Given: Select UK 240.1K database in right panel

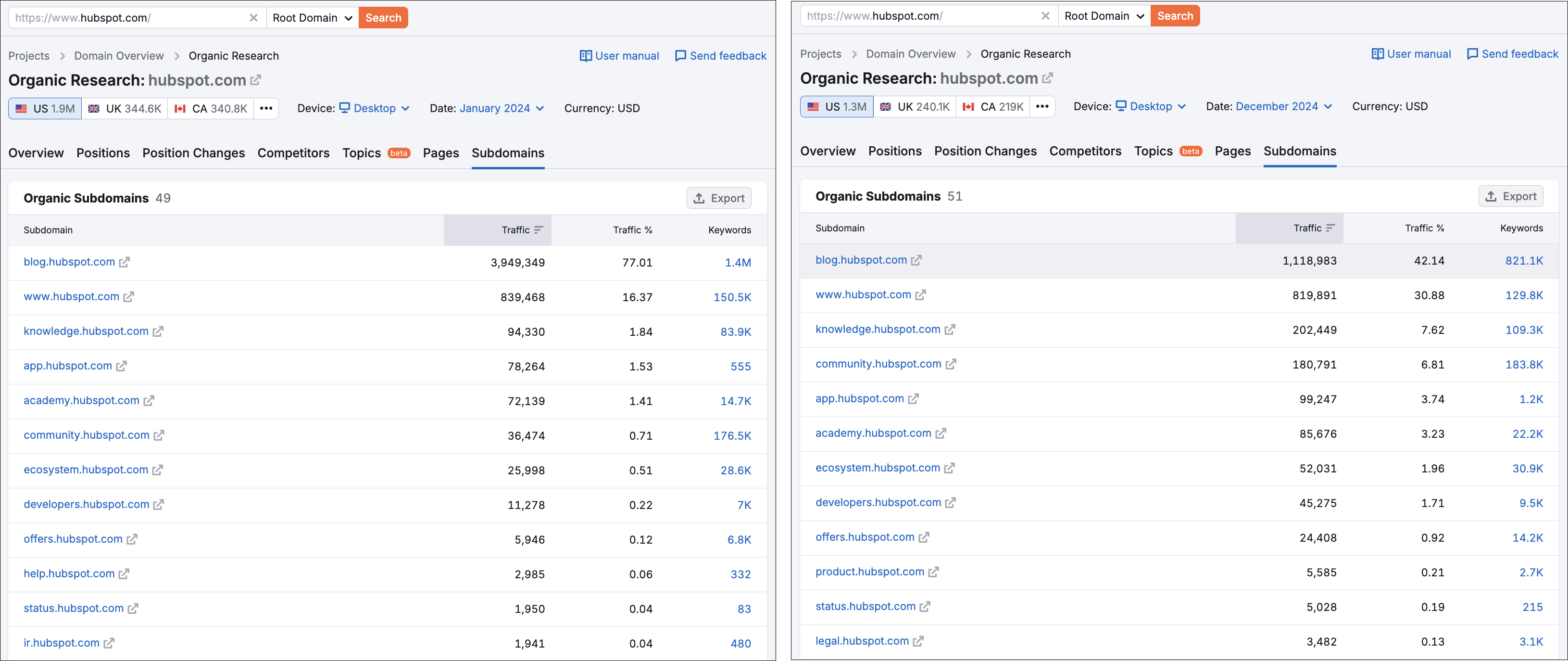Looking at the screenshot, I should (915, 107).
